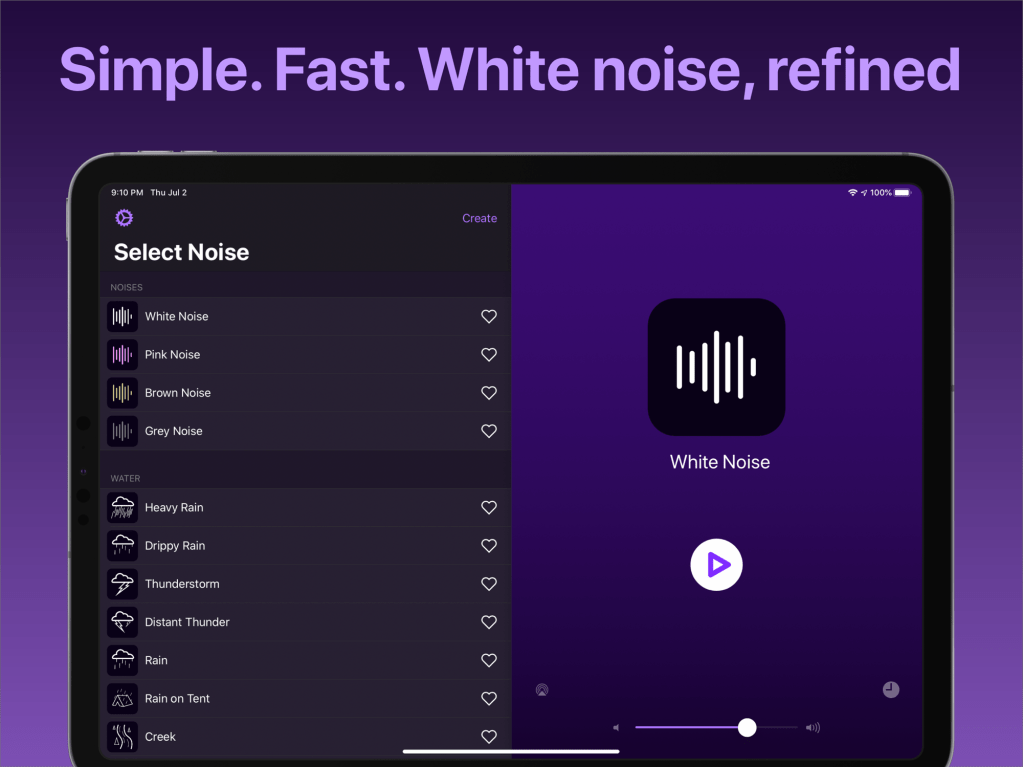Toggle the heart next to Distant Thunder
This screenshot has height=767, width=1023.
(488, 621)
